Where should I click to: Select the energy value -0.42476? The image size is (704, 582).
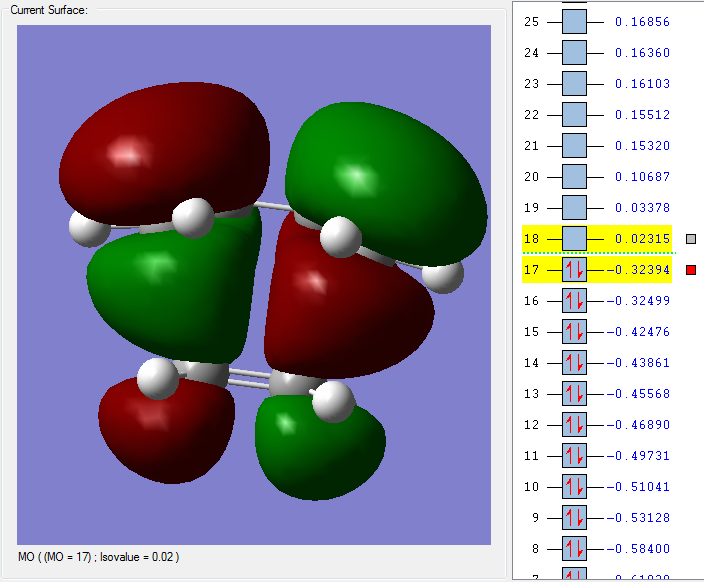(x=638, y=332)
